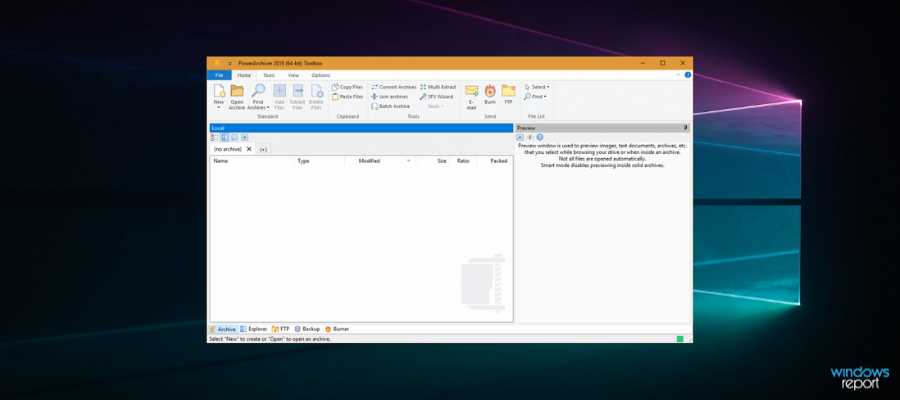Toggle the side panel layout icon
Image resolution: width=900 pixels, height=400 pixels.
click(x=224, y=138)
